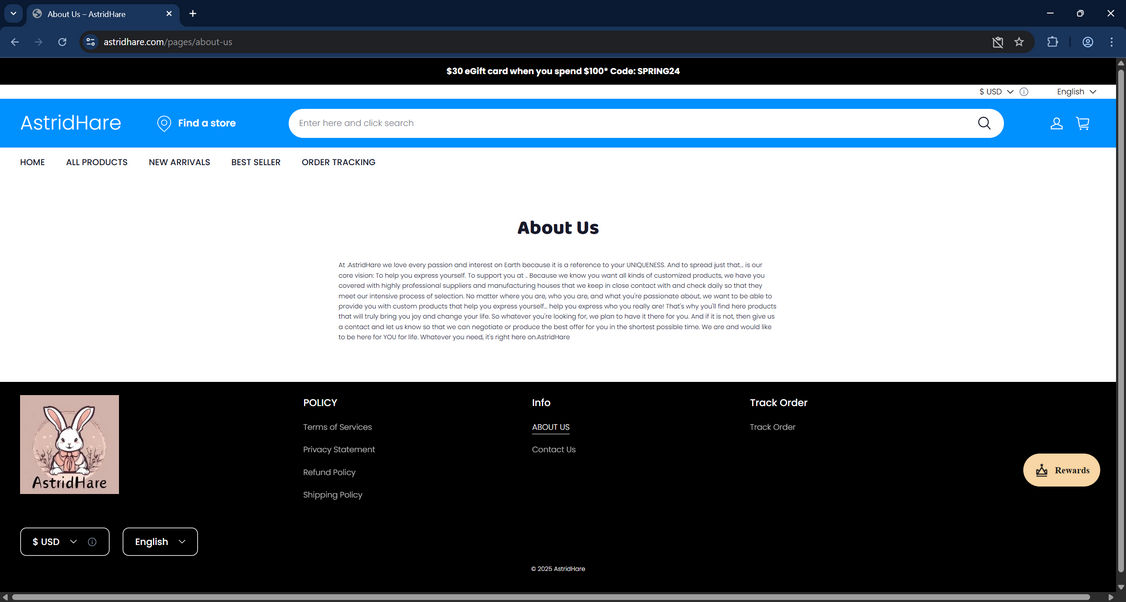Click the Rewards button
The height and width of the screenshot is (602, 1126).
click(1061, 470)
